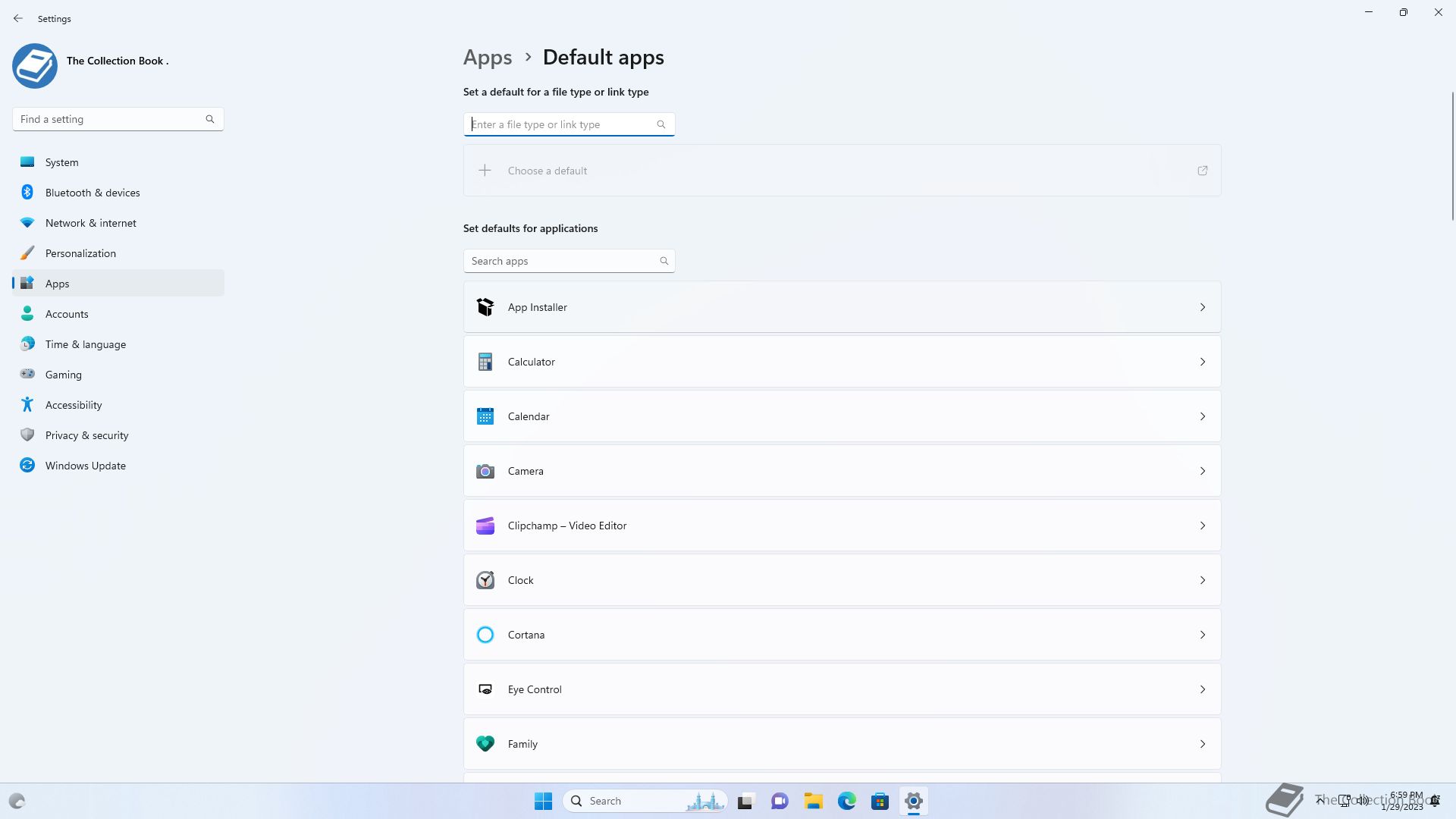
Task: Click the Accessibility figure icon
Action: tap(27, 404)
